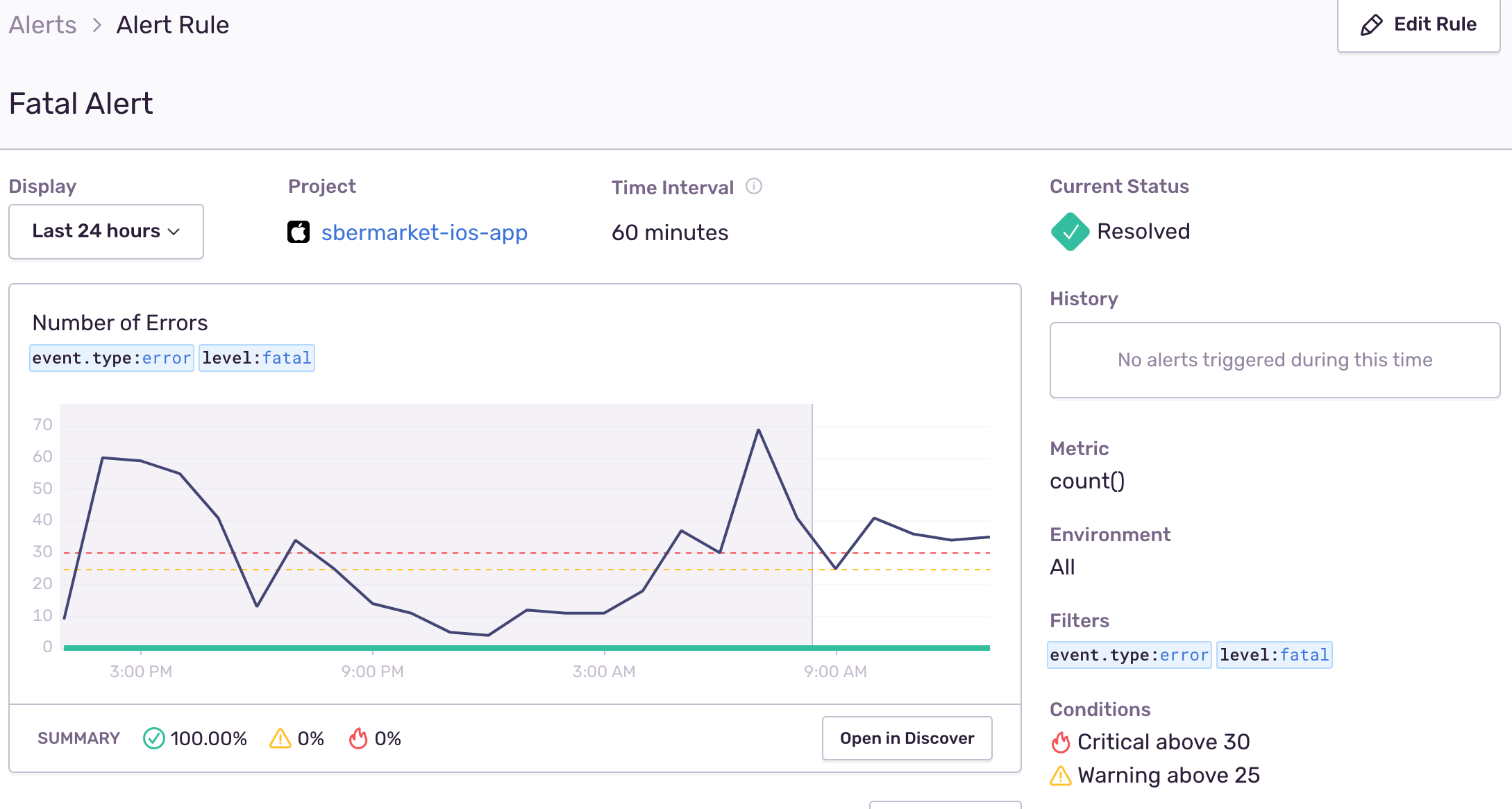Select the level:fatal chip under Number of Errors
This screenshot has height=809, width=1512.
click(256, 357)
